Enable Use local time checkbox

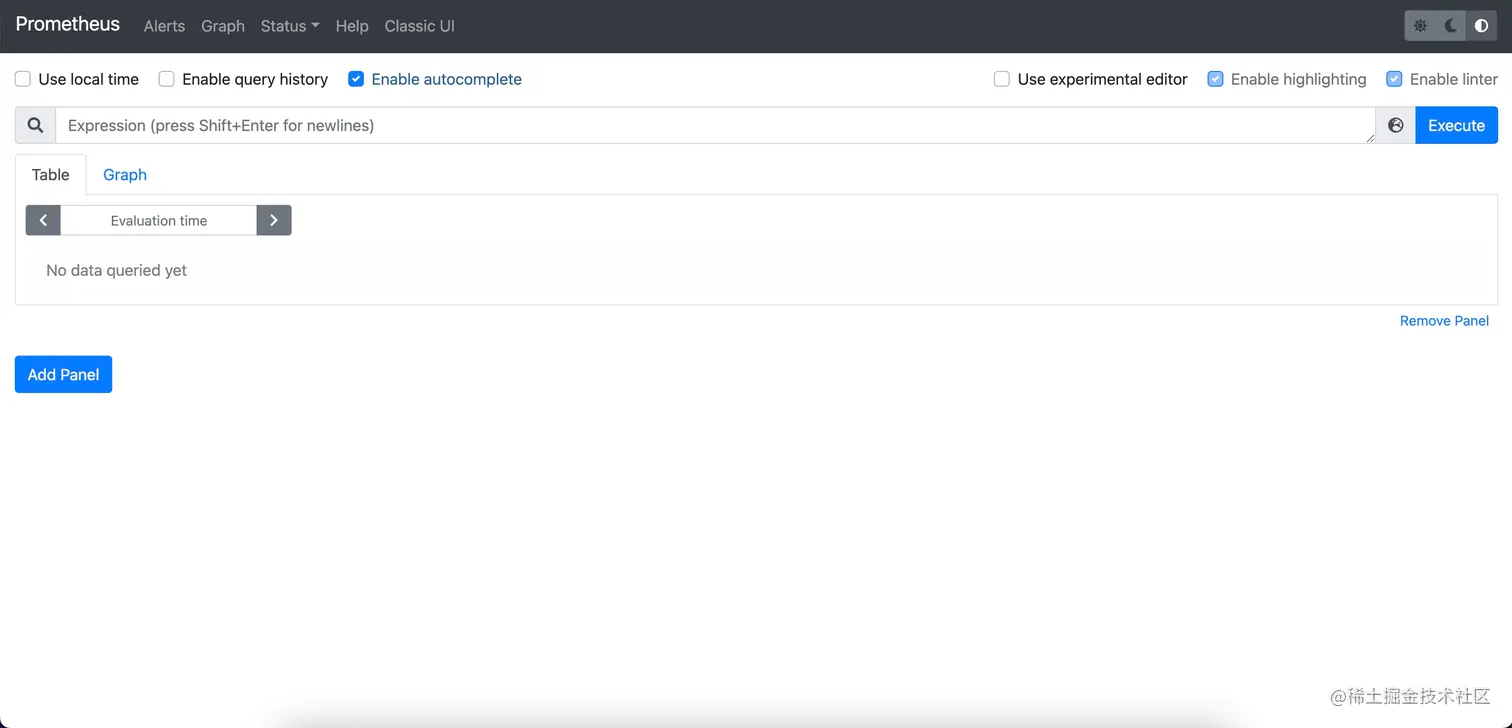(22, 79)
